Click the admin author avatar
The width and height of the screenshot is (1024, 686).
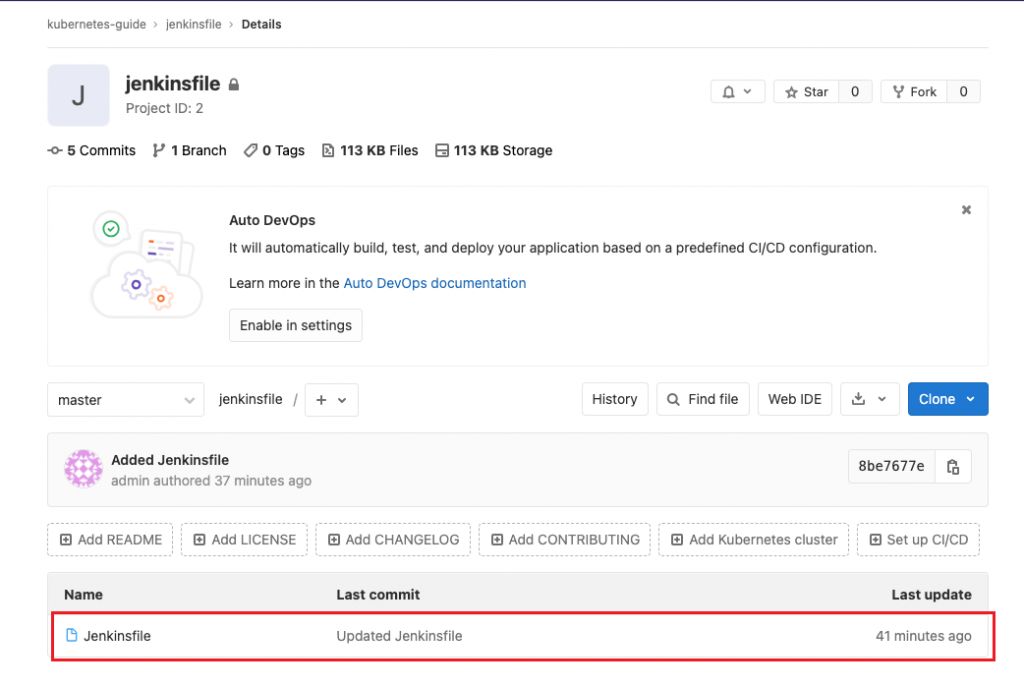coord(84,469)
